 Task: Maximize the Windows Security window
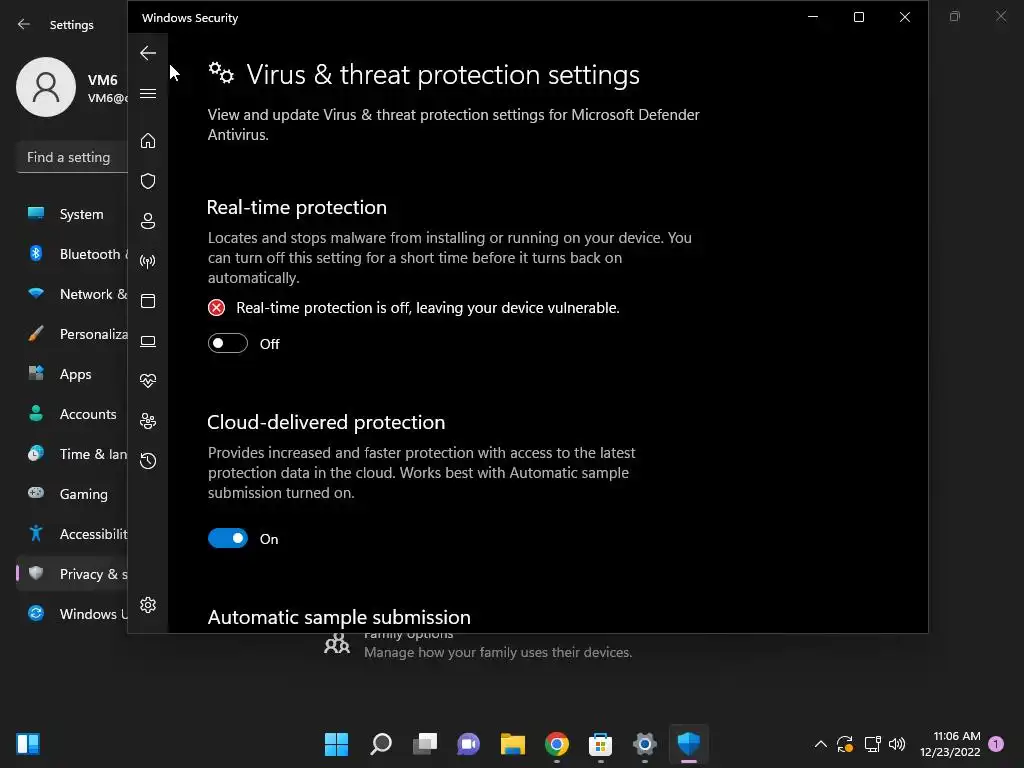coord(859,17)
